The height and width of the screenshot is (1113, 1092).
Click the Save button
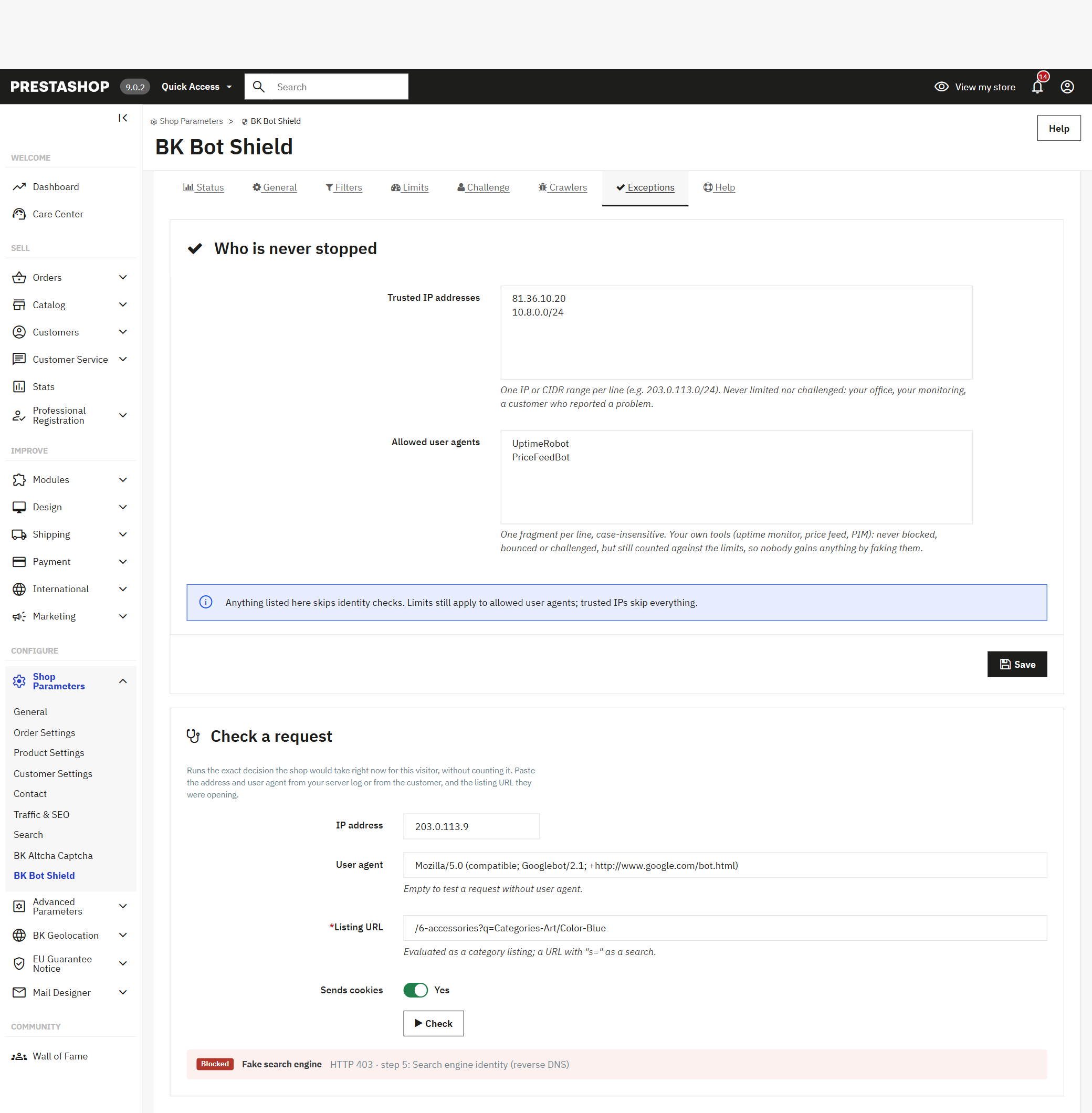pyautogui.click(x=1017, y=664)
